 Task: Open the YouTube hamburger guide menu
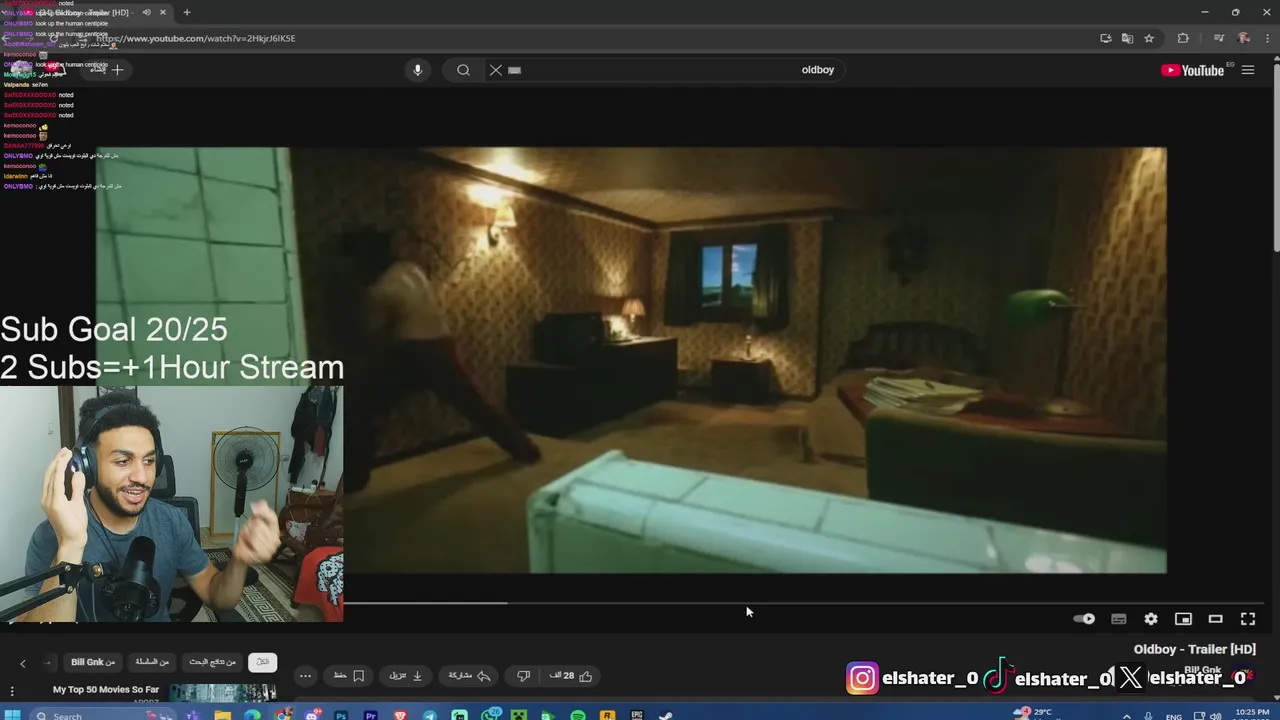tap(1248, 70)
